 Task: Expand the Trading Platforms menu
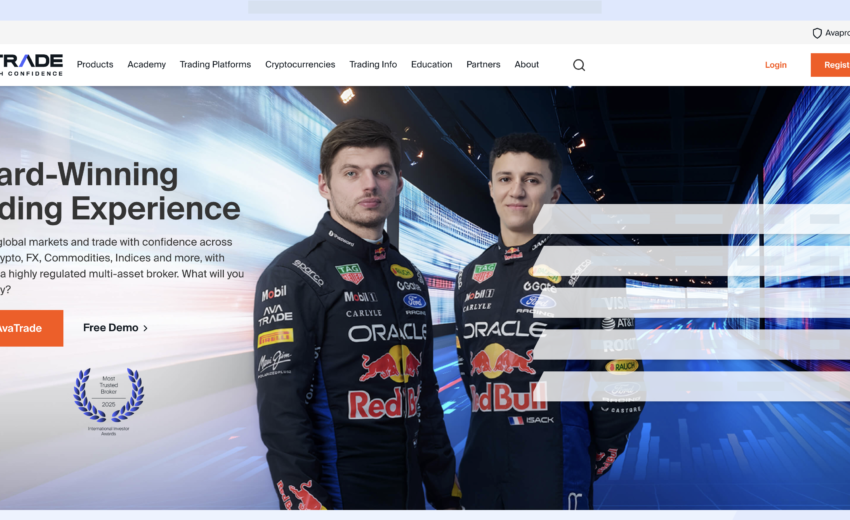(215, 65)
